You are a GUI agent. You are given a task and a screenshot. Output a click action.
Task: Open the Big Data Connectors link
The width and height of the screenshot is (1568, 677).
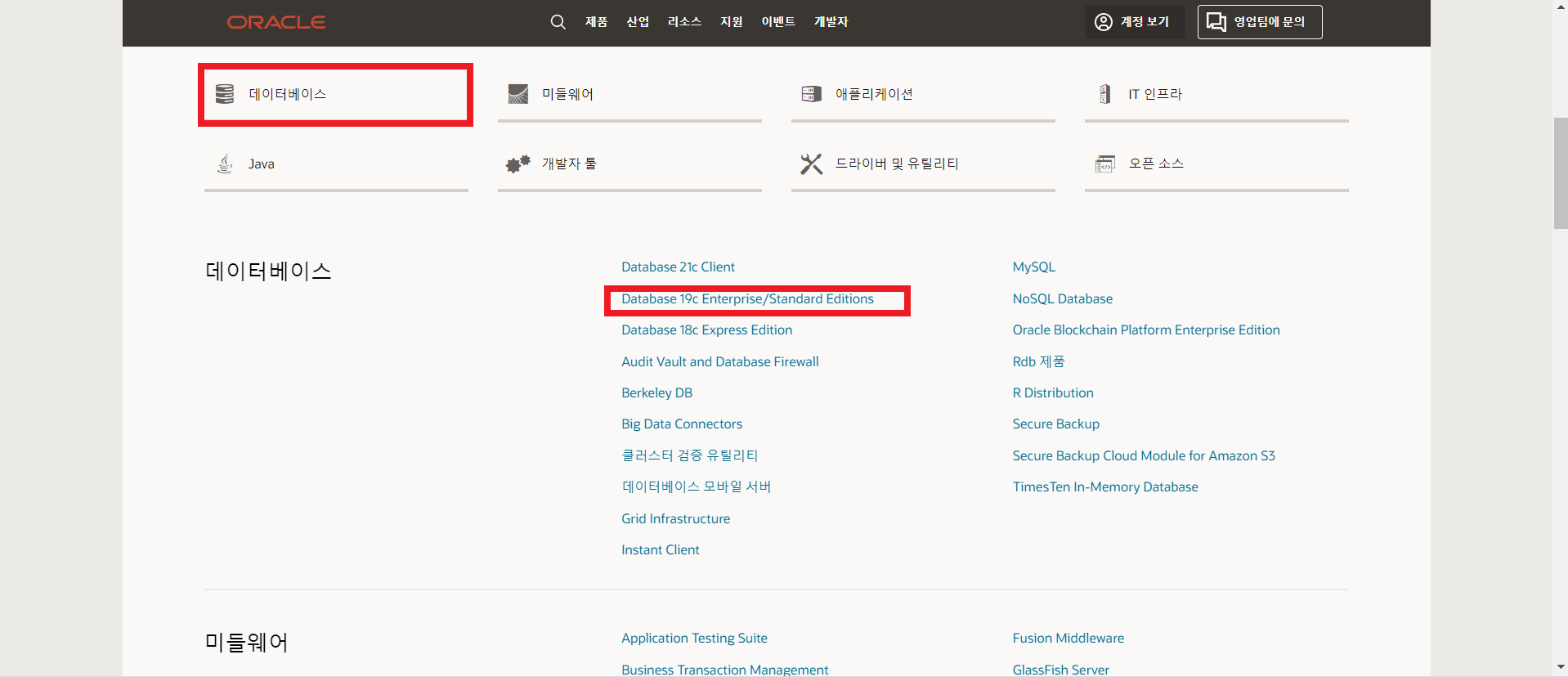point(682,424)
